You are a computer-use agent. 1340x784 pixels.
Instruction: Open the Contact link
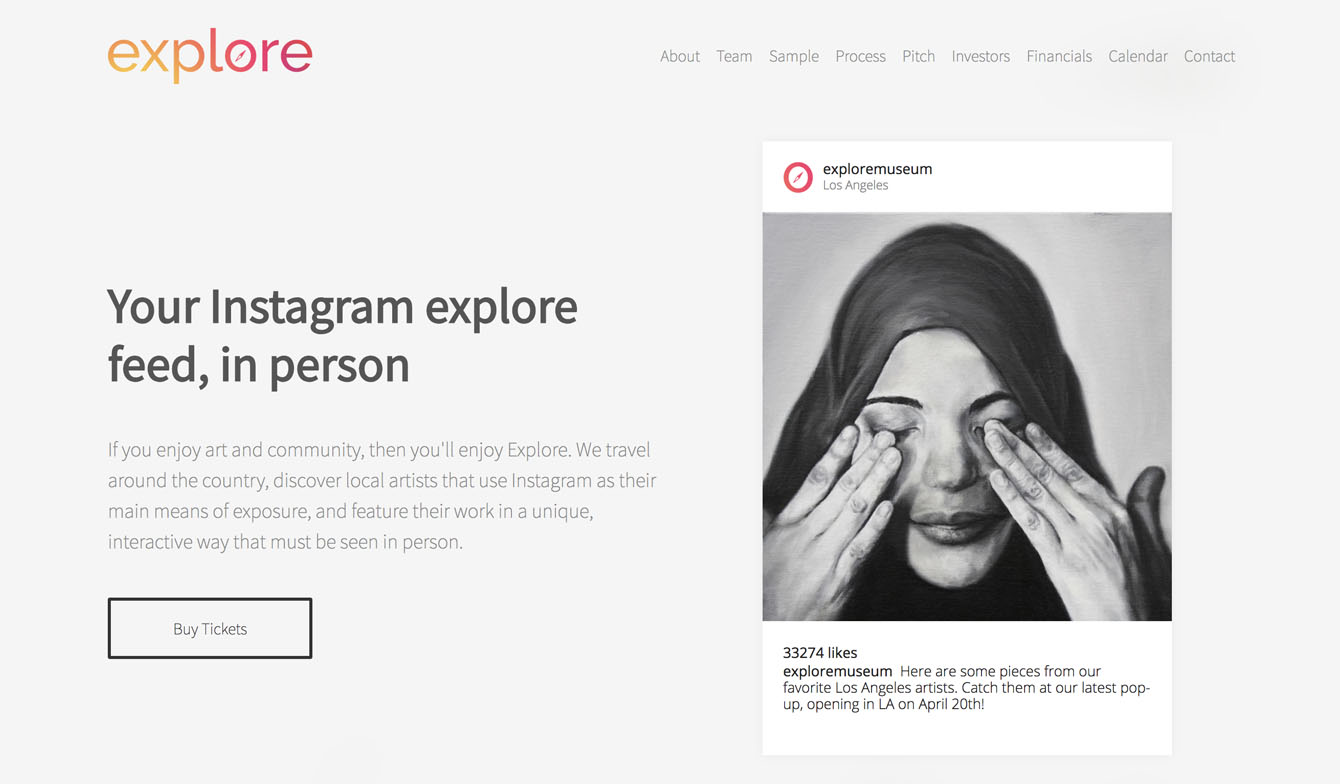pos(1210,56)
